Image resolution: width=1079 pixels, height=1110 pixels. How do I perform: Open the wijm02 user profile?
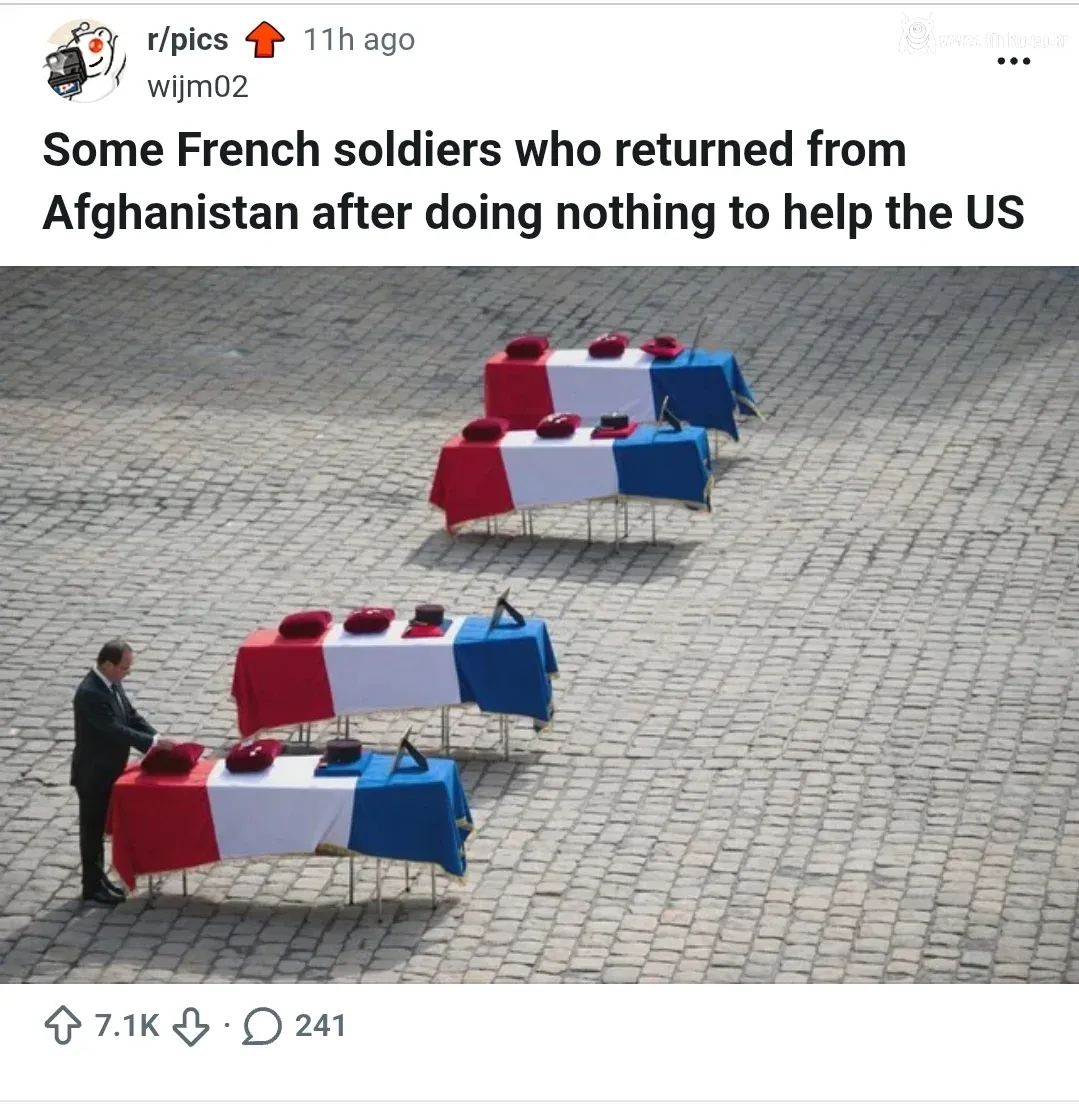coord(198,86)
